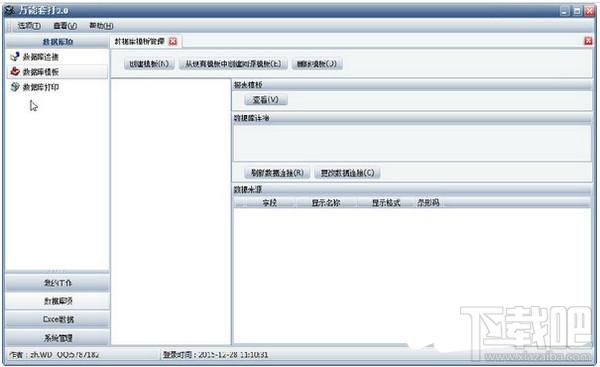Click the app logo in the title bar

tap(10, 10)
